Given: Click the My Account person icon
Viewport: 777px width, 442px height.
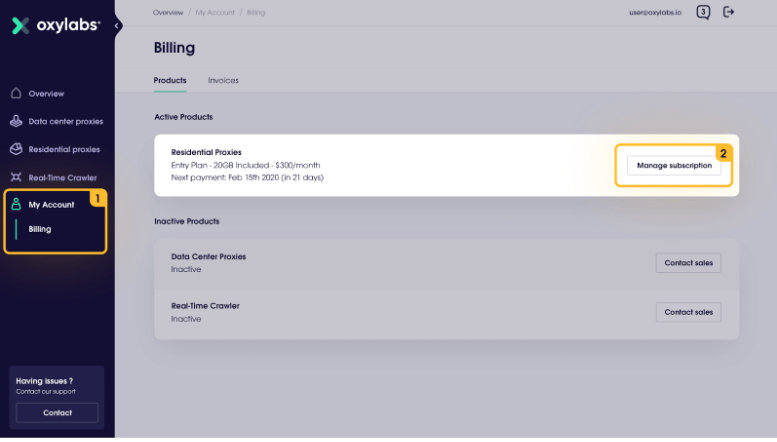Looking at the screenshot, I should (16, 204).
